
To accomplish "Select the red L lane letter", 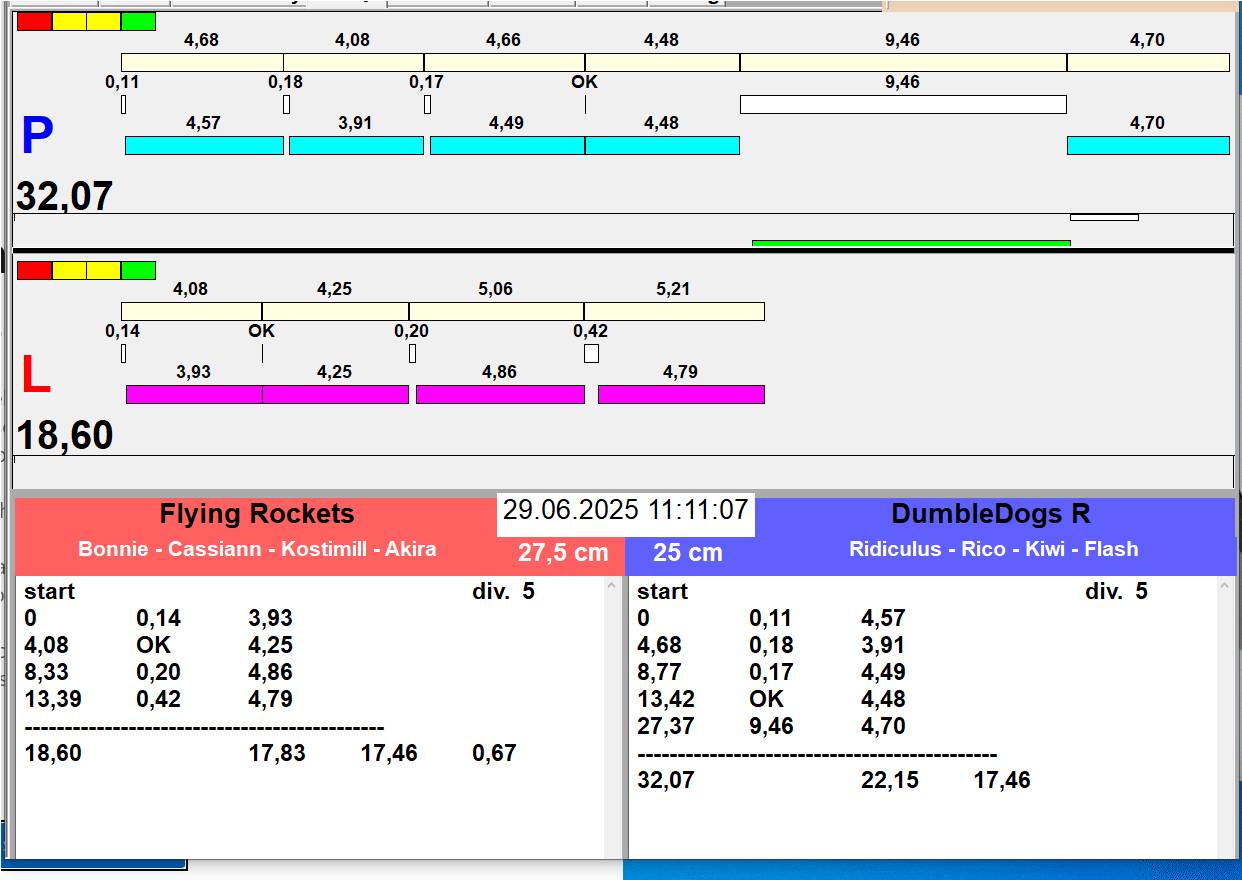I will [x=36, y=376].
